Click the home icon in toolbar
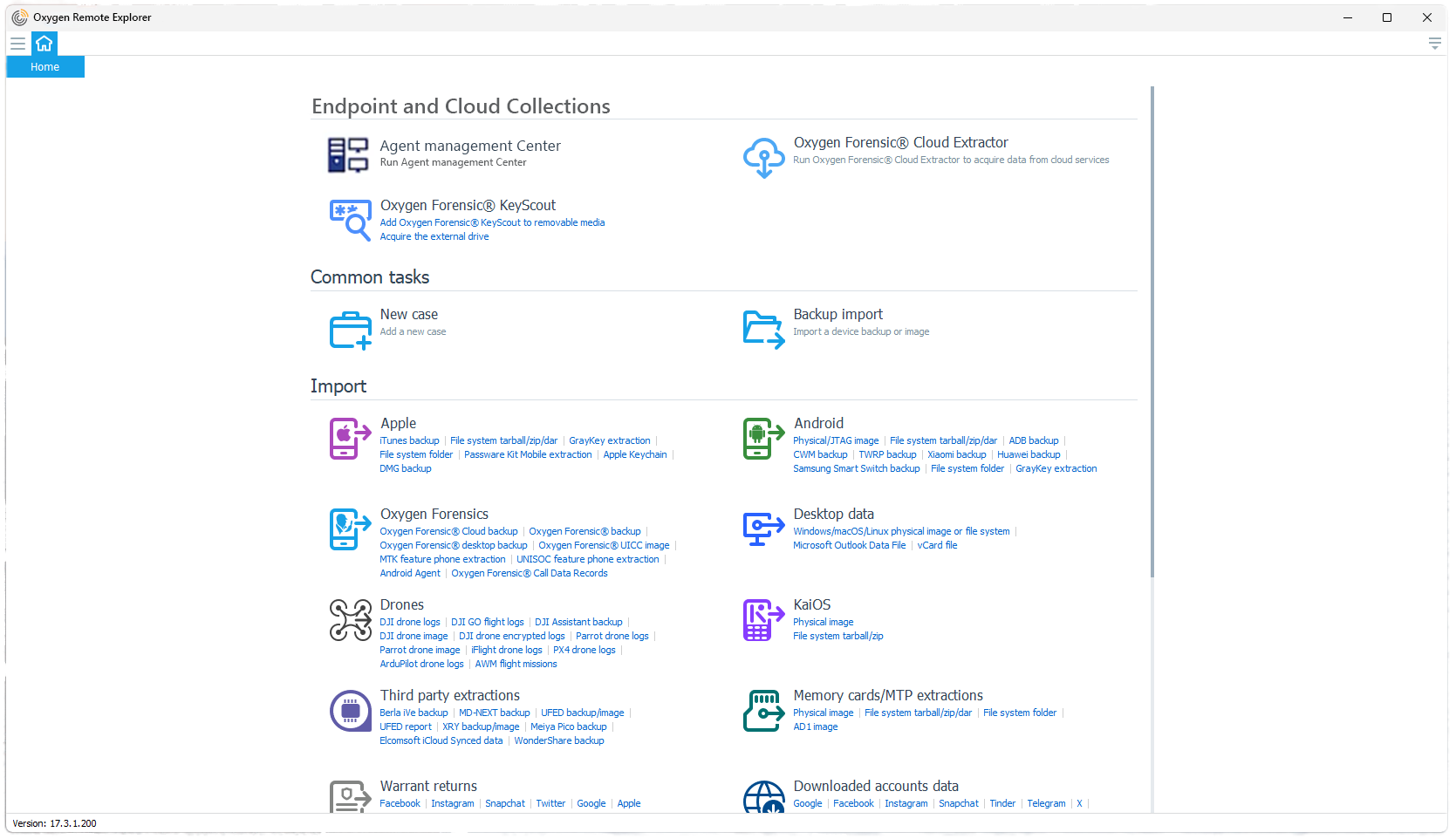 point(44,44)
